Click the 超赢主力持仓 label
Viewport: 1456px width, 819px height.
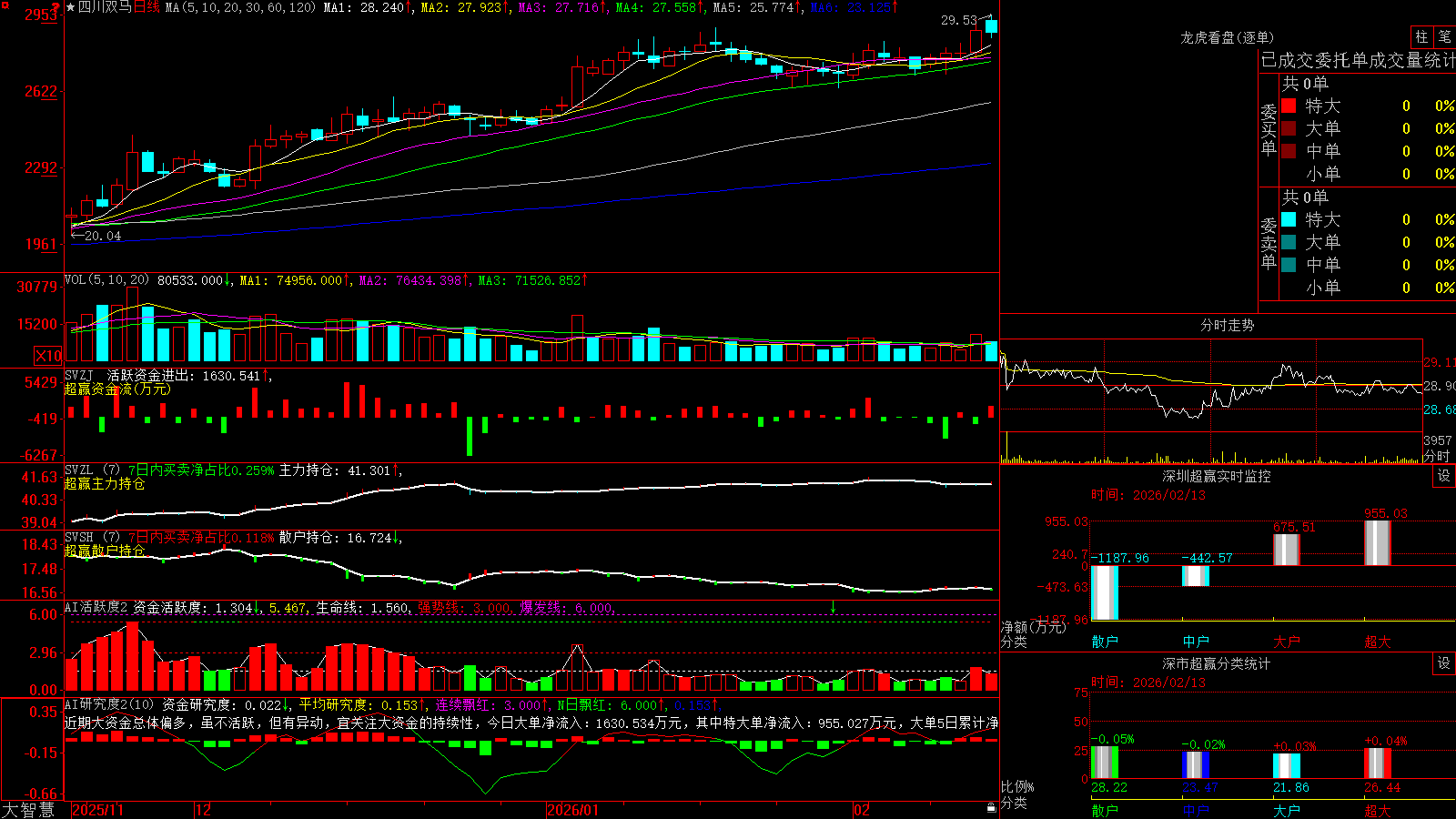pyautogui.click(x=105, y=483)
